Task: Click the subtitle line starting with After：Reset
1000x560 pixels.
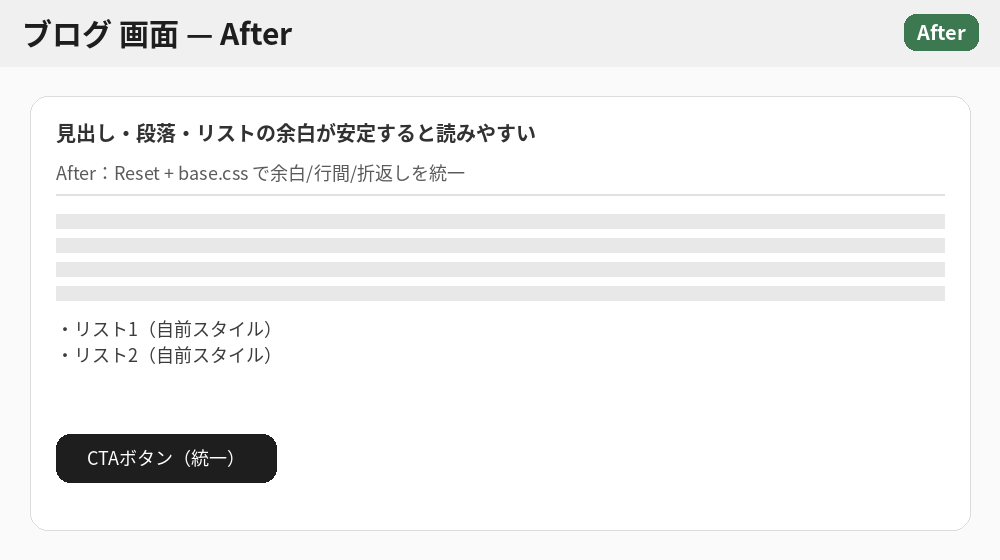Action: click(x=260, y=173)
